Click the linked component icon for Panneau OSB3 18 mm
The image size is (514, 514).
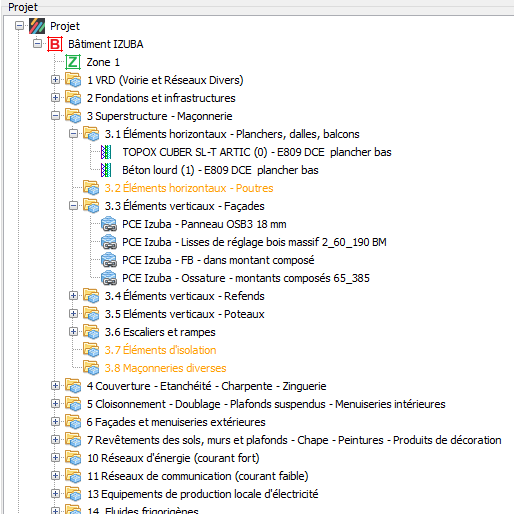(x=109, y=224)
